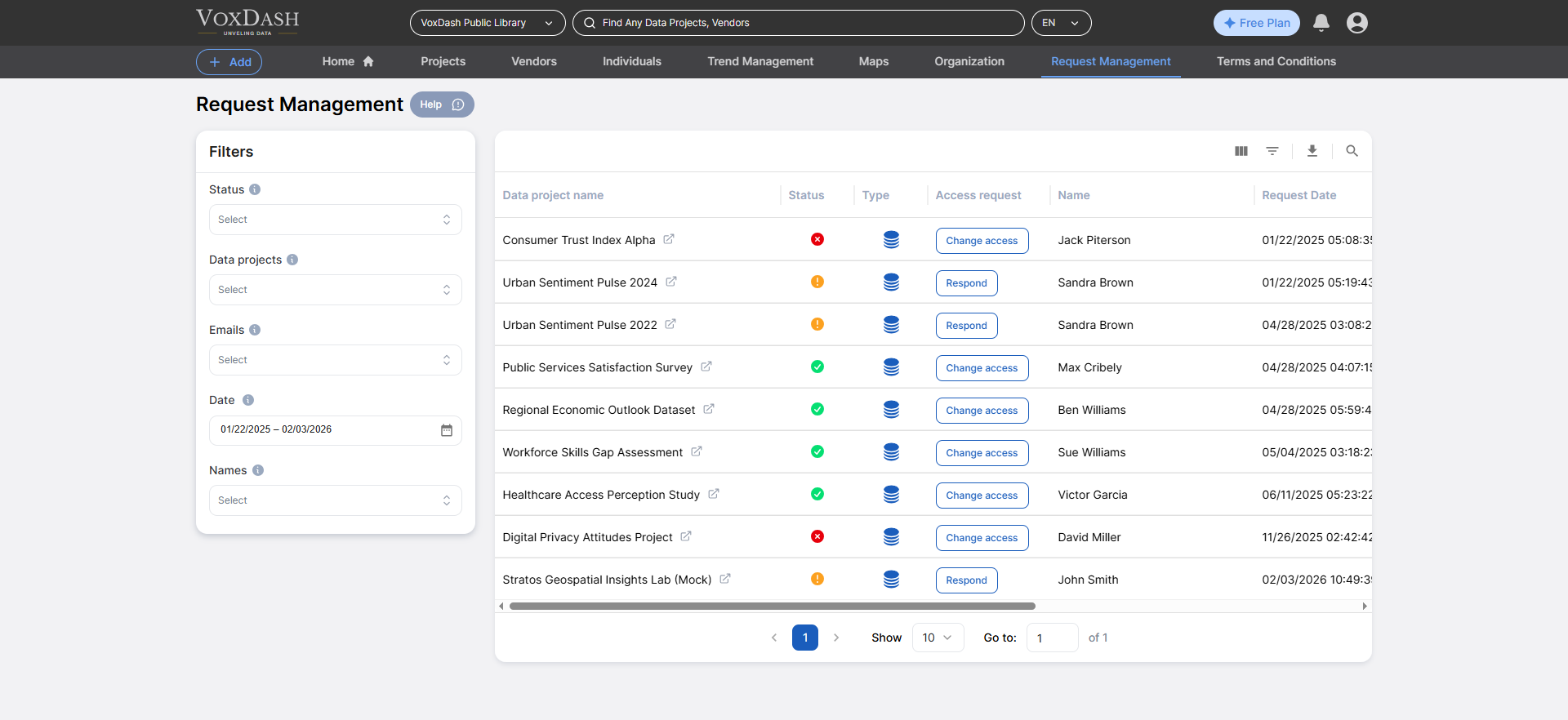Open Organization tab
1568x720 pixels.
[969, 61]
